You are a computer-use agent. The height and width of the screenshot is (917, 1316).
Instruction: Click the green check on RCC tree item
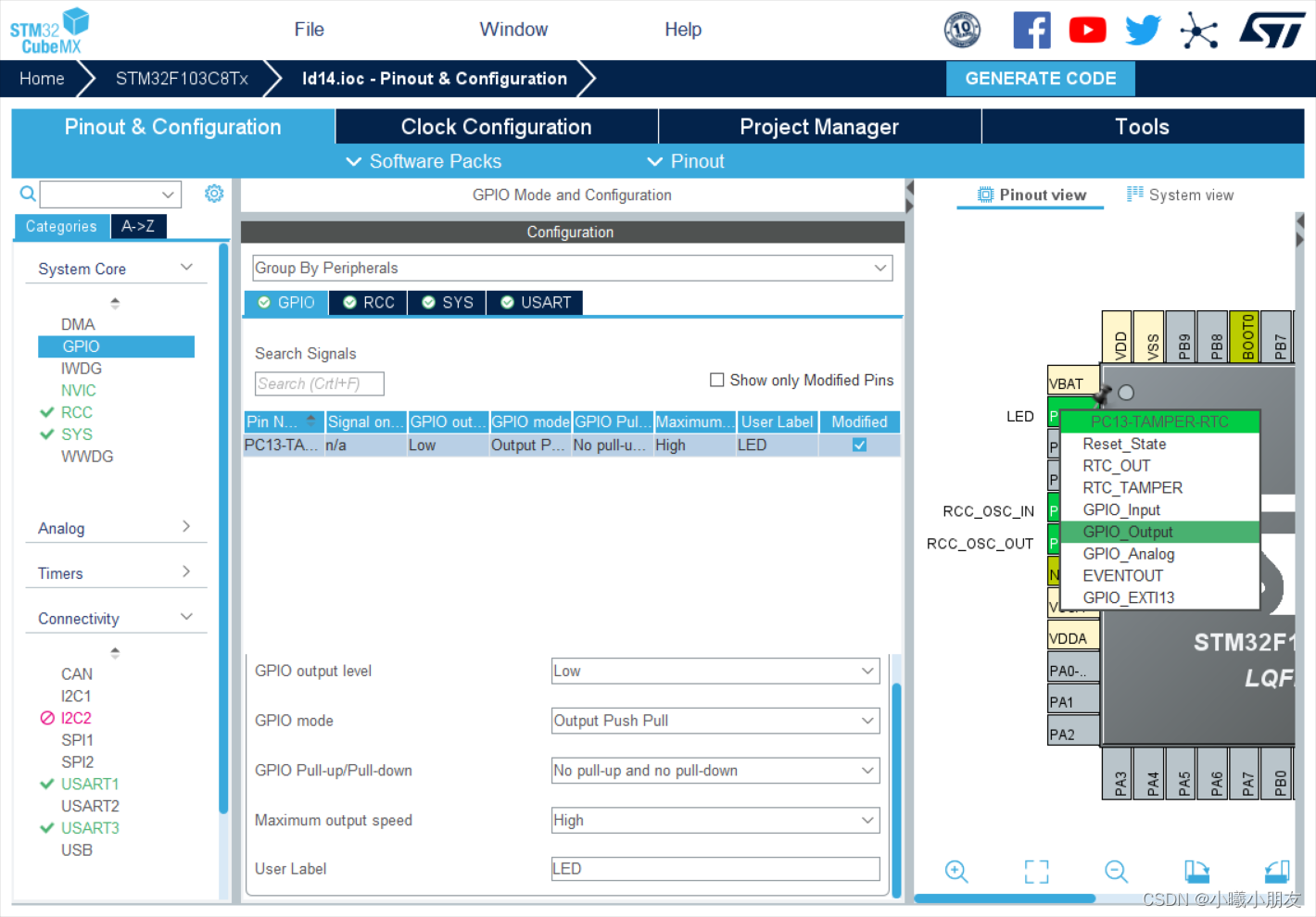point(47,412)
